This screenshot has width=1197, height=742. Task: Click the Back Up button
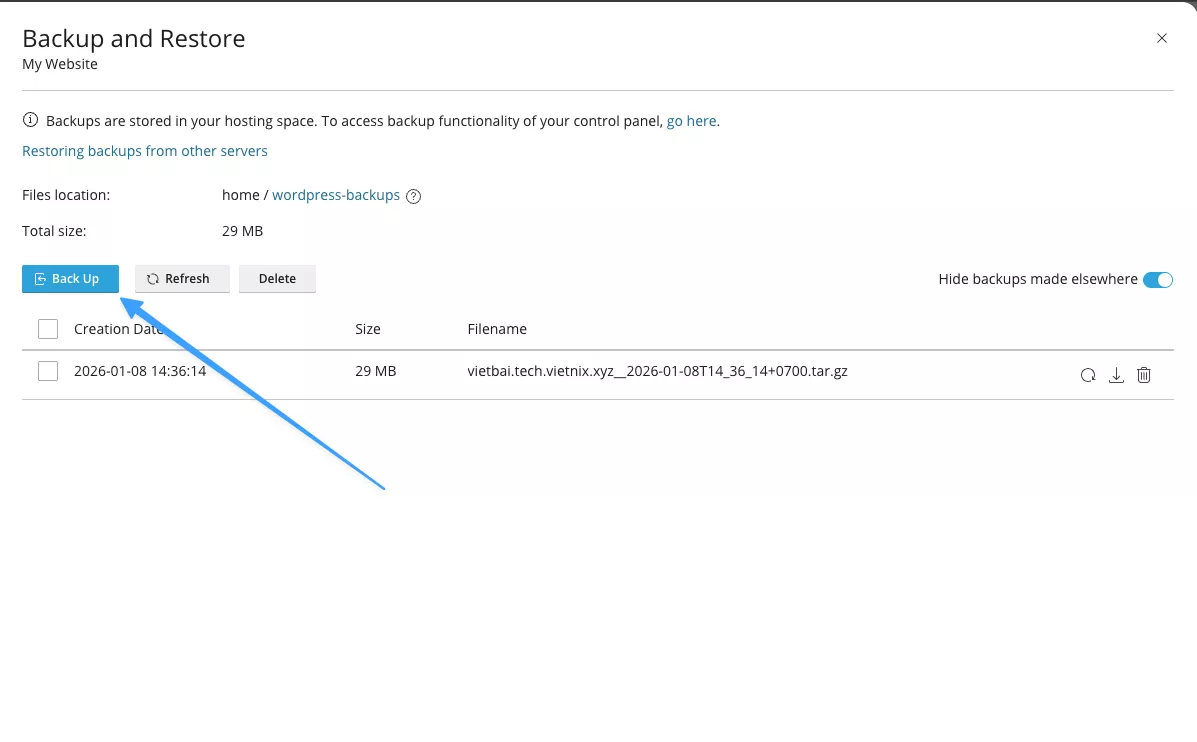(70, 278)
